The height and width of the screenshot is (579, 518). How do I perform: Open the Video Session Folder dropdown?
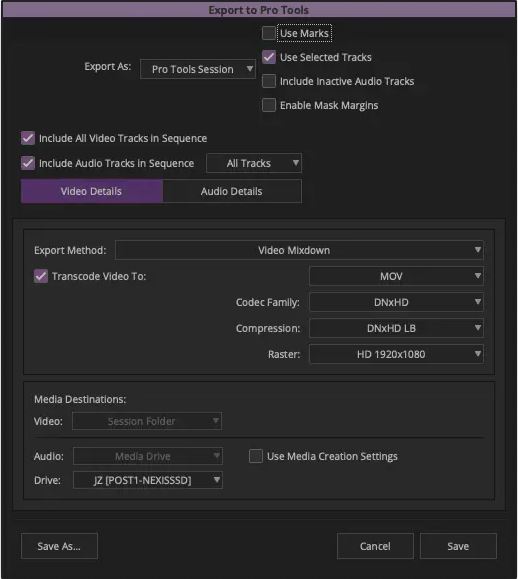click(x=147, y=421)
